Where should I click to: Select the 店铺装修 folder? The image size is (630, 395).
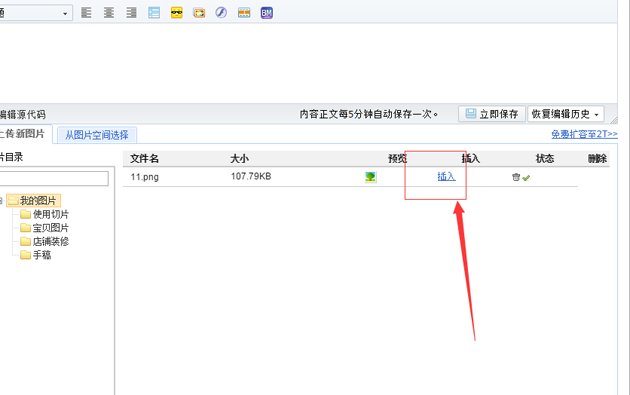[x=45, y=242]
